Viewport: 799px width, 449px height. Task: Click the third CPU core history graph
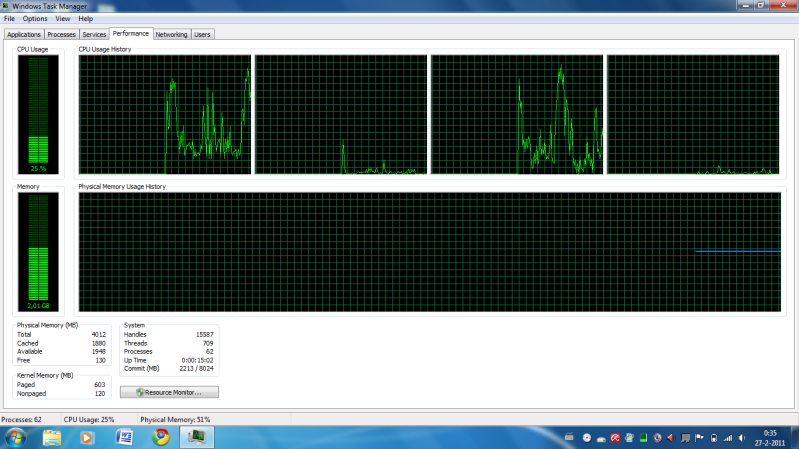pyautogui.click(x=517, y=115)
